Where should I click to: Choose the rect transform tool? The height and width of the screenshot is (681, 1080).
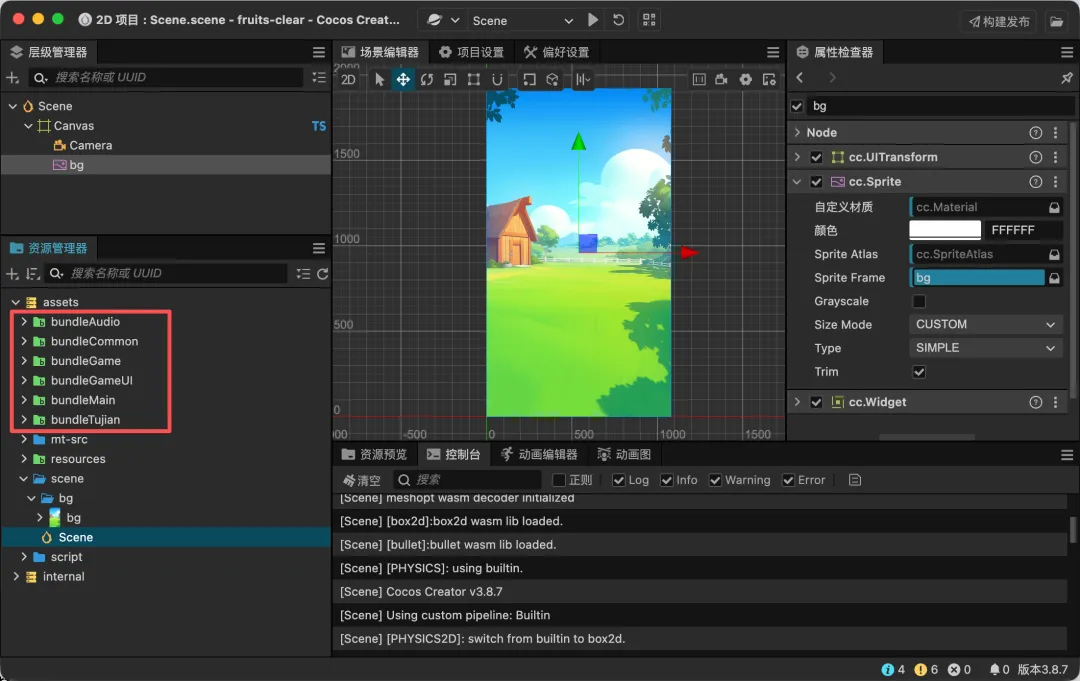(x=474, y=80)
